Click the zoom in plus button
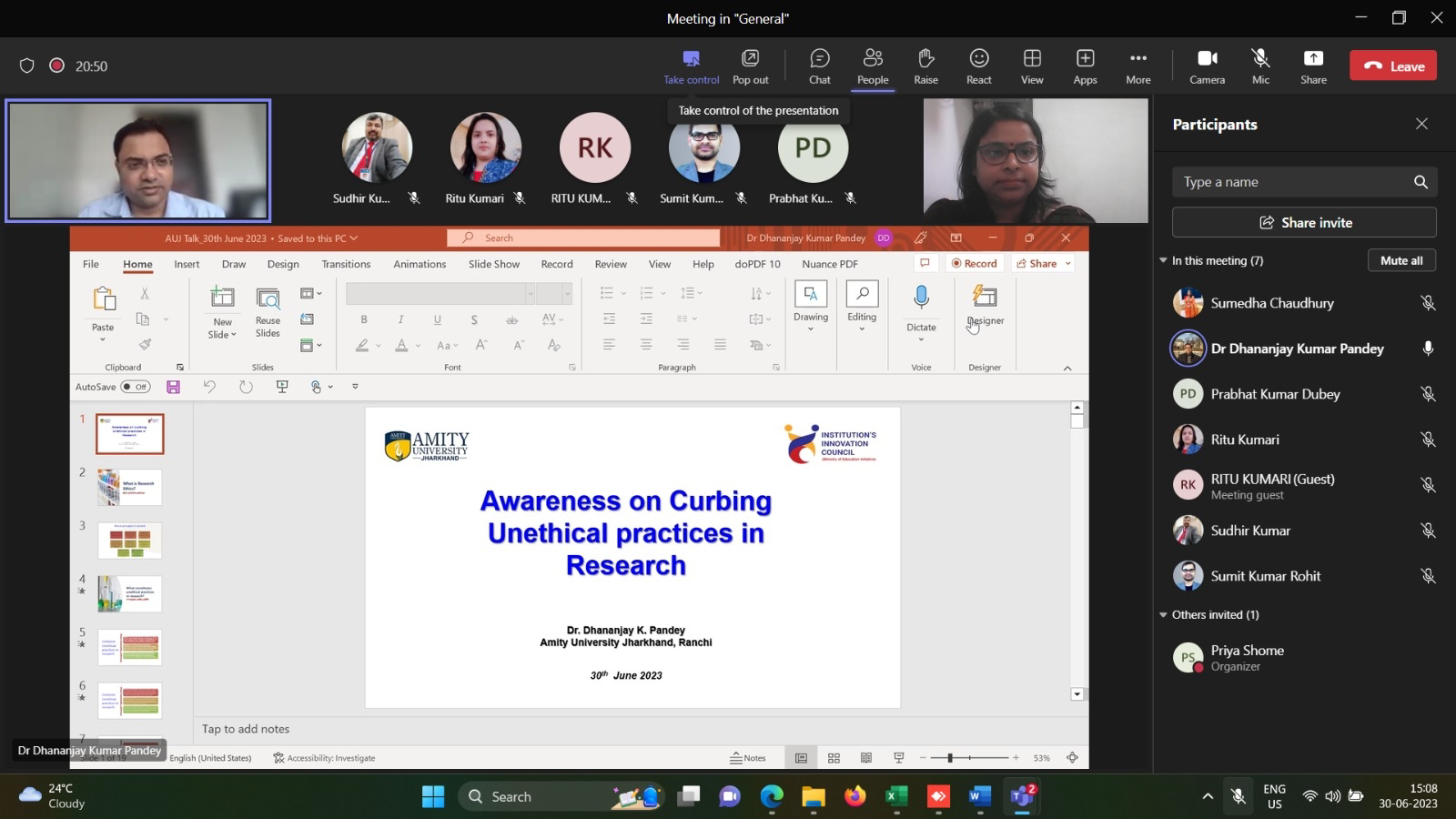Screen dimensions: 1456x819 pos(1016,758)
